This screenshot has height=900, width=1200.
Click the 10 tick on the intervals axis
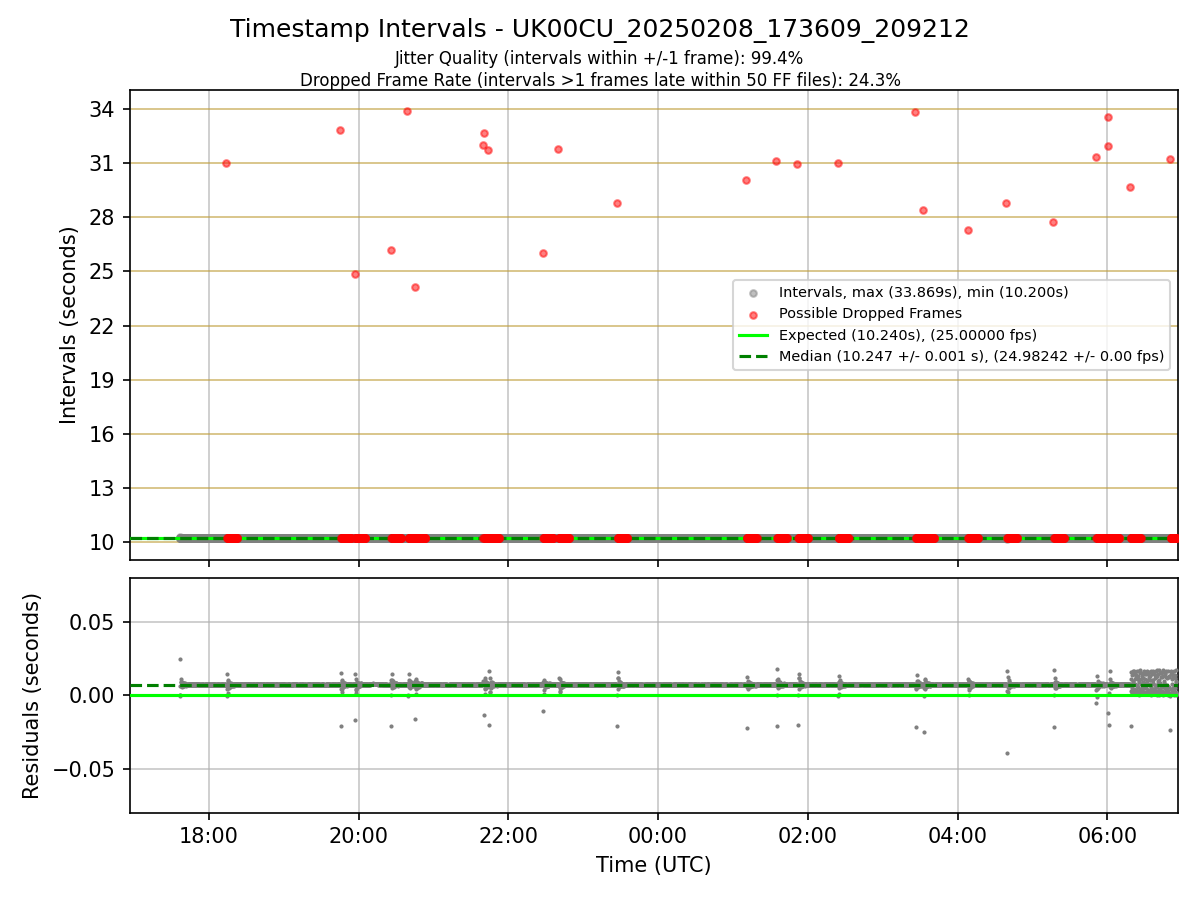click(x=104, y=542)
